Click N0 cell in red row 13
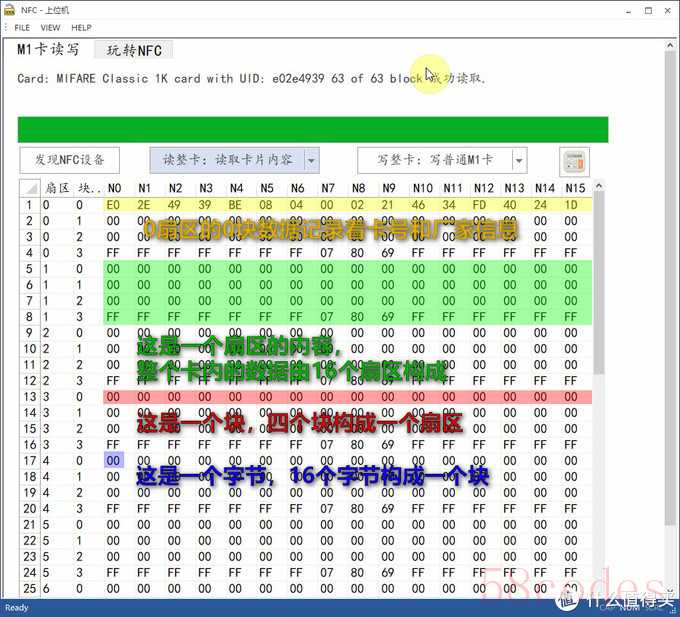The image size is (680, 617). [x=113, y=397]
